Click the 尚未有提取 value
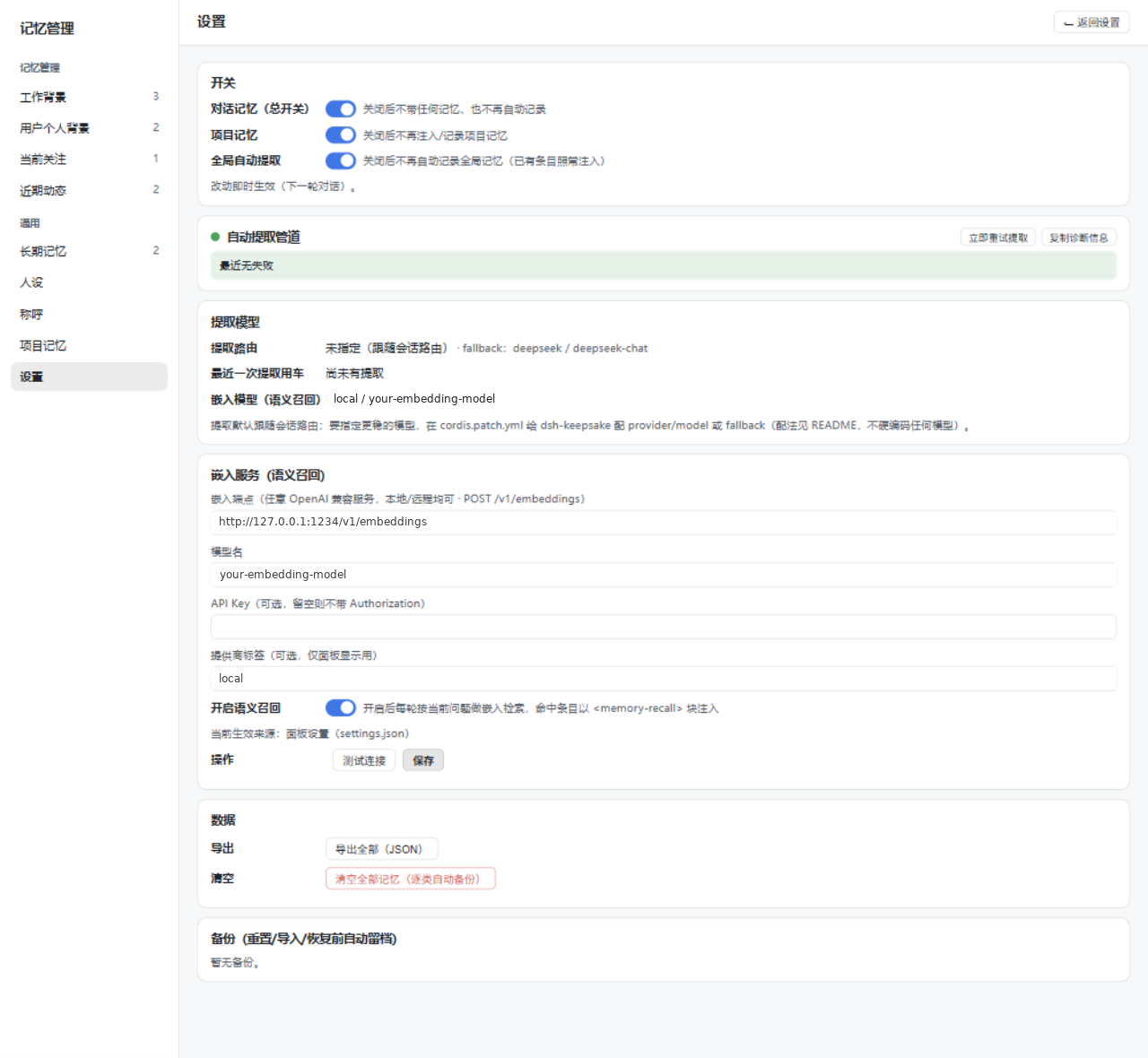 click(x=354, y=373)
